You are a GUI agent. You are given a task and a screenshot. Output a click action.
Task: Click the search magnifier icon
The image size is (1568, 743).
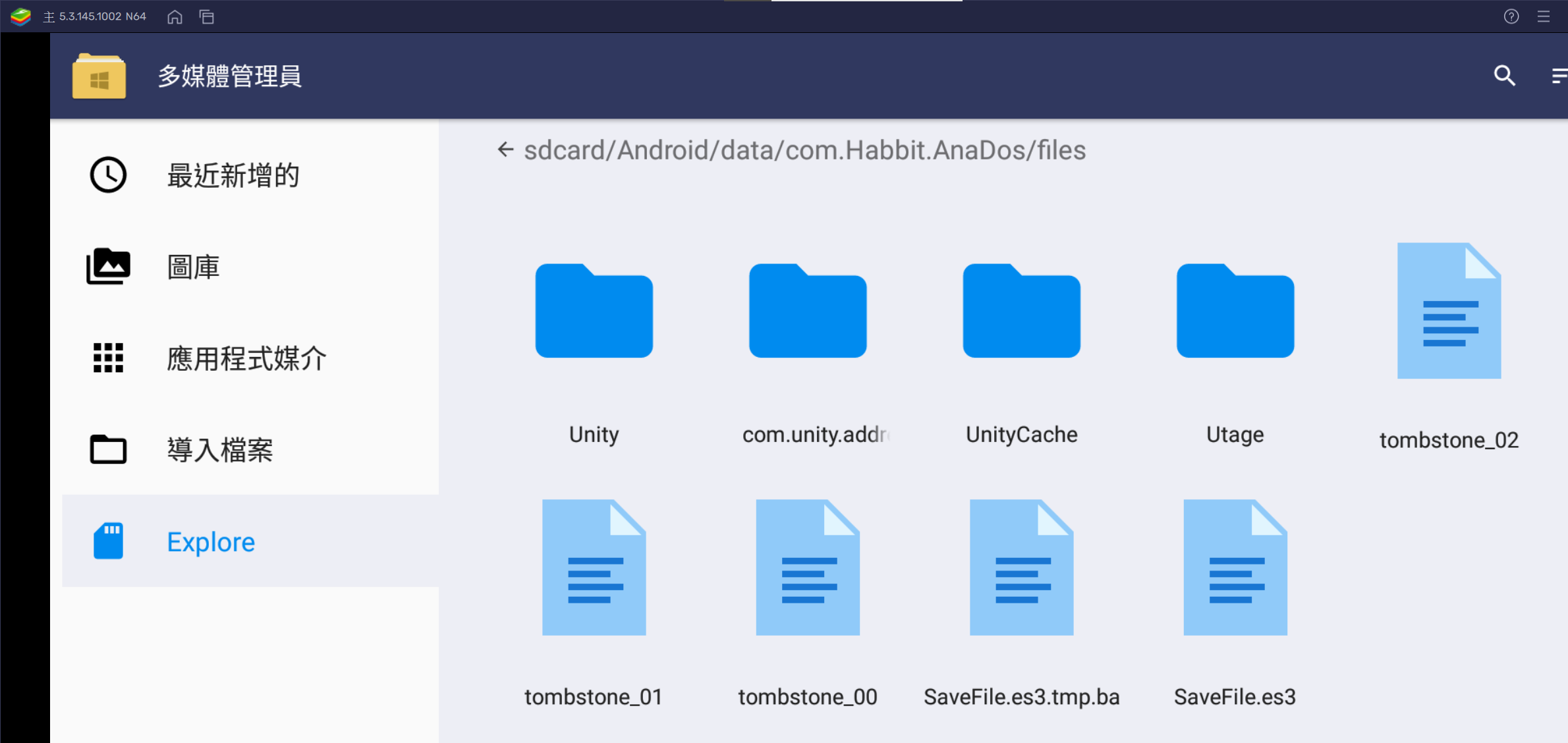pos(1504,76)
